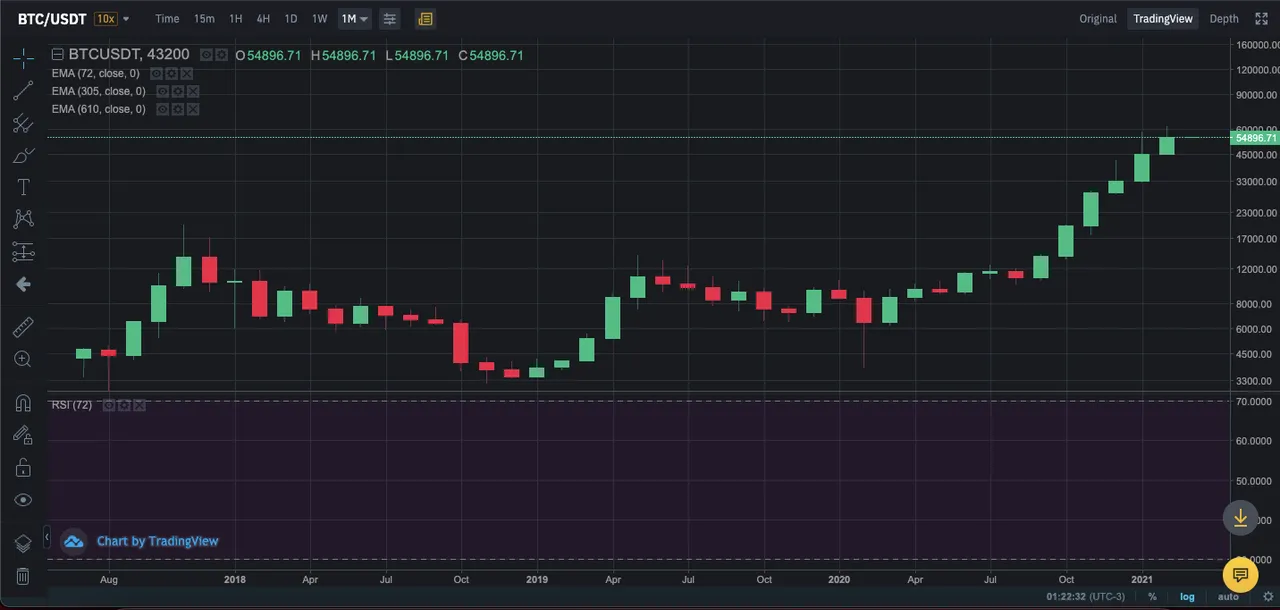Toggle magnet mode in drawing sidebar
Image resolution: width=1280 pixels, height=610 pixels.
click(23, 403)
